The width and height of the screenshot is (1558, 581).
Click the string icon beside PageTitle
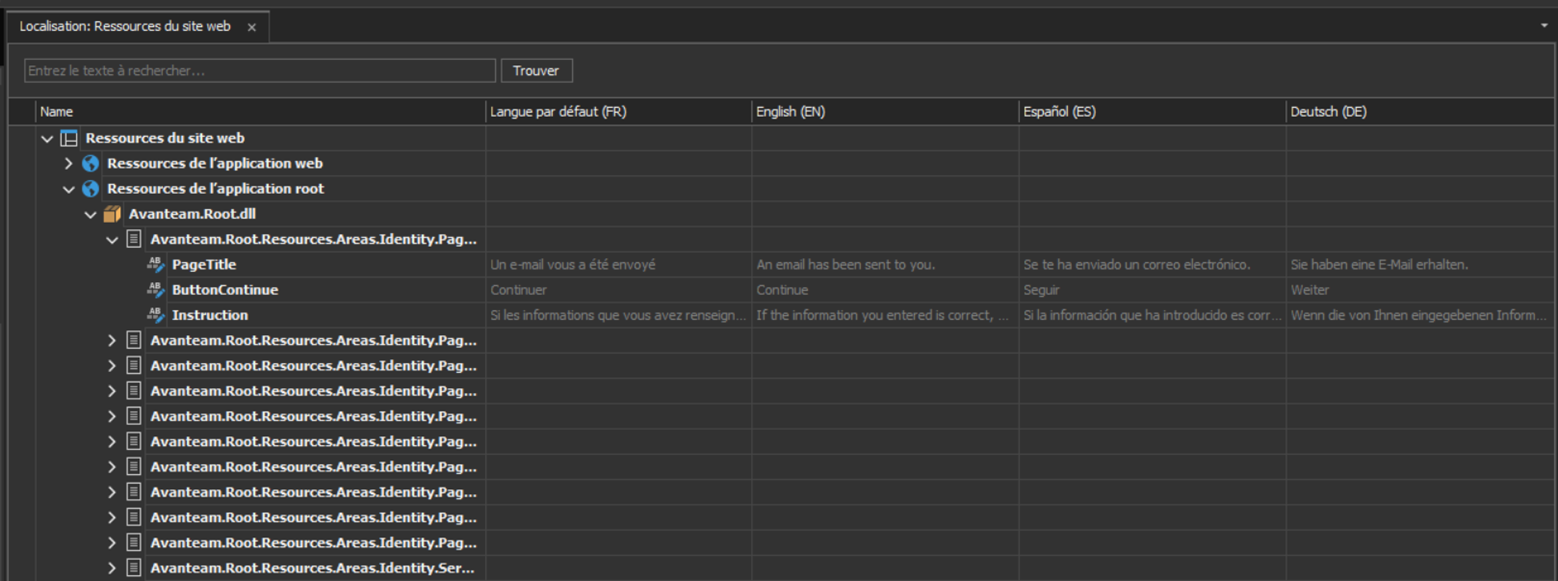coord(156,265)
